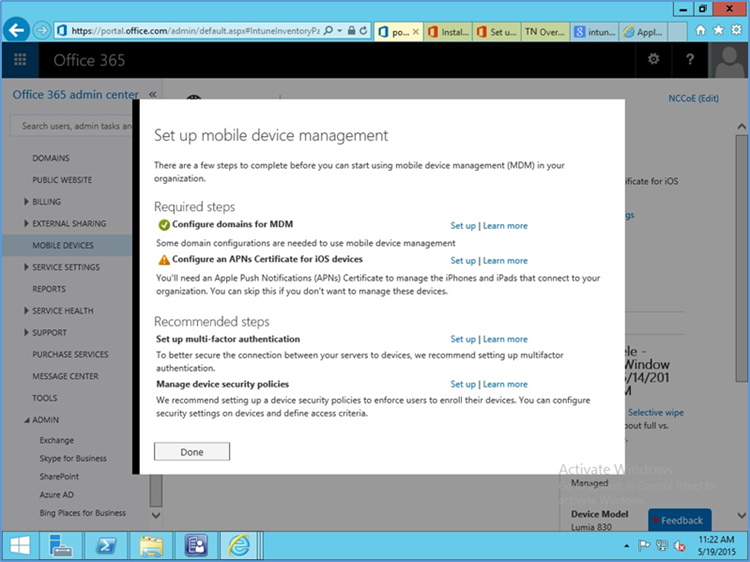Click the NCCoE (Edit) link
Screen dimensions: 750x562
[x=693, y=99]
